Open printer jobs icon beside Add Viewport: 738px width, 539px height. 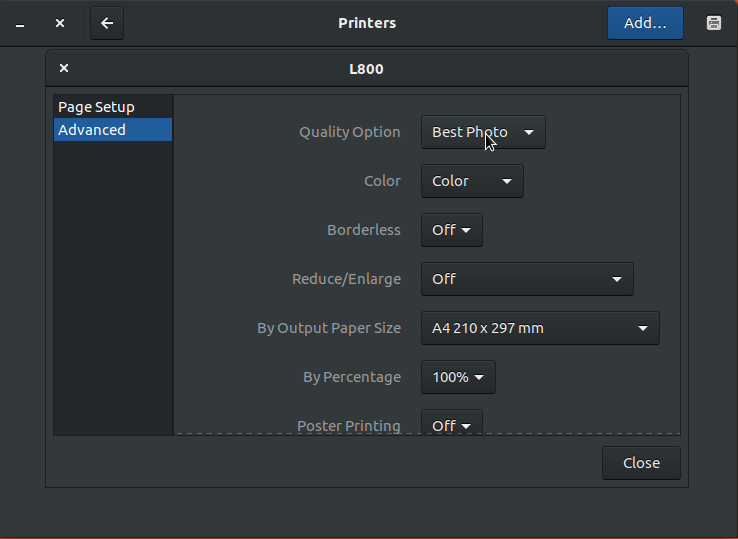(714, 23)
